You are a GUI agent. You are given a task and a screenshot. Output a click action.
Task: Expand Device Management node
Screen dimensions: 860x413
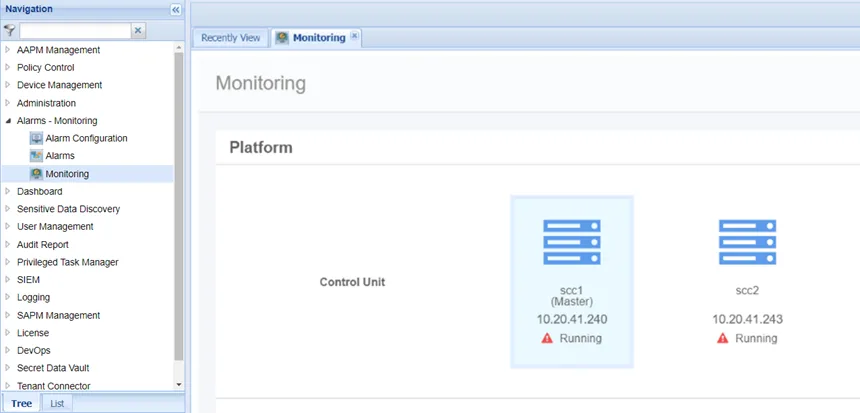click(8, 85)
